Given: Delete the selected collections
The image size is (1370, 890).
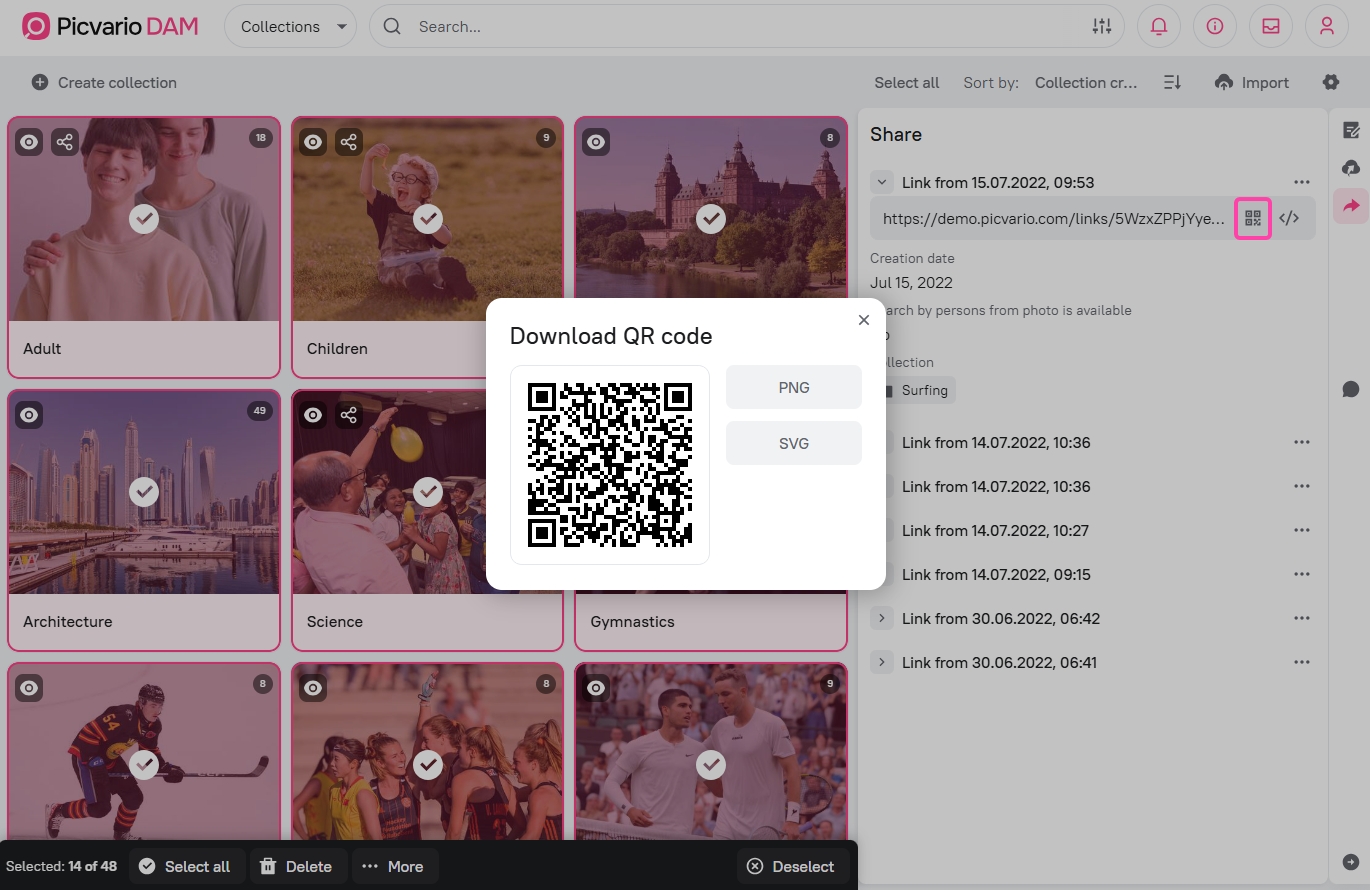Looking at the screenshot, I should (297, 866).
